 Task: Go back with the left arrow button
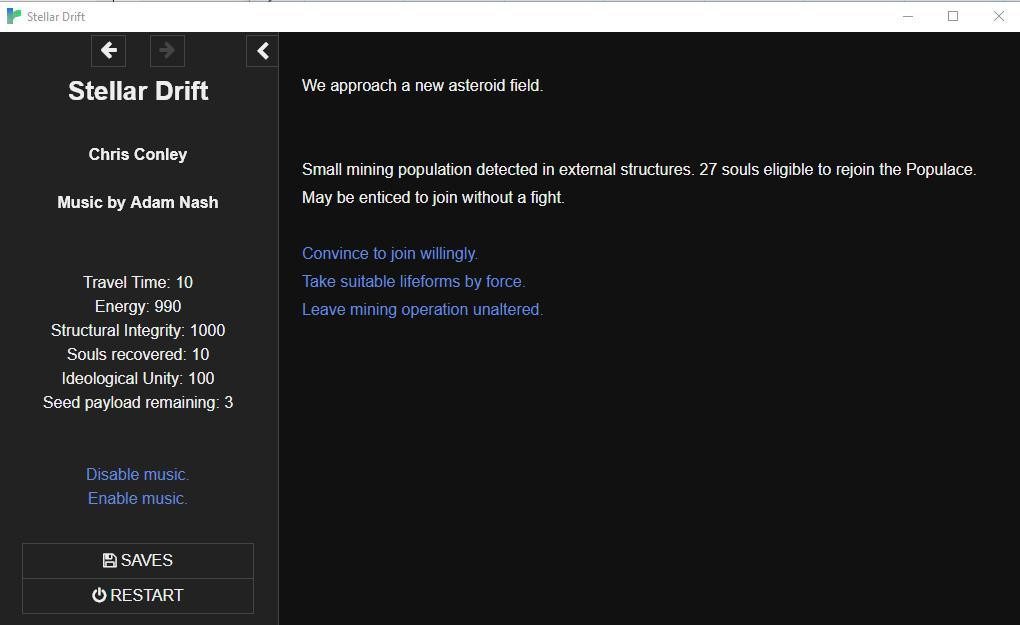tap(109, 51)
